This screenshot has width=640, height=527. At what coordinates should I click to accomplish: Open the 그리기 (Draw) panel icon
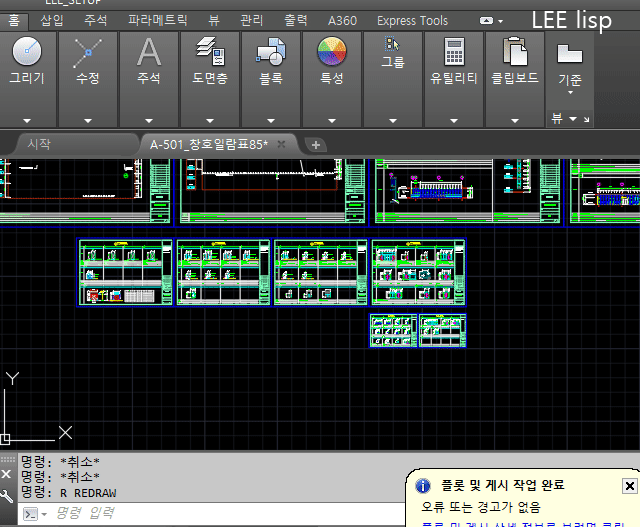pyautogui.click(x=27, y=51)
